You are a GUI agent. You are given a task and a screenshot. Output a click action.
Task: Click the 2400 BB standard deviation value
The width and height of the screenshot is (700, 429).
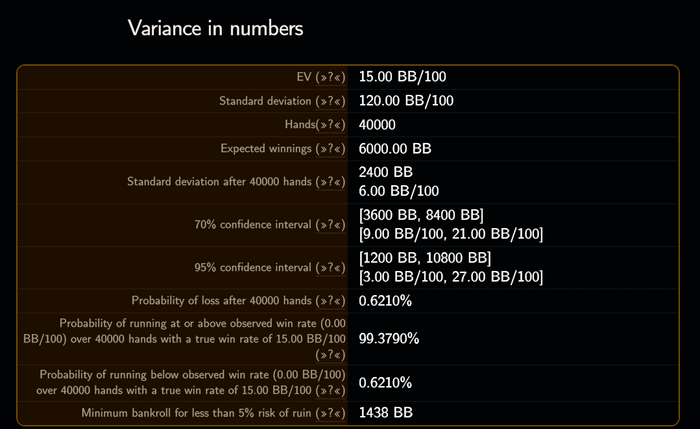point(386,172)
